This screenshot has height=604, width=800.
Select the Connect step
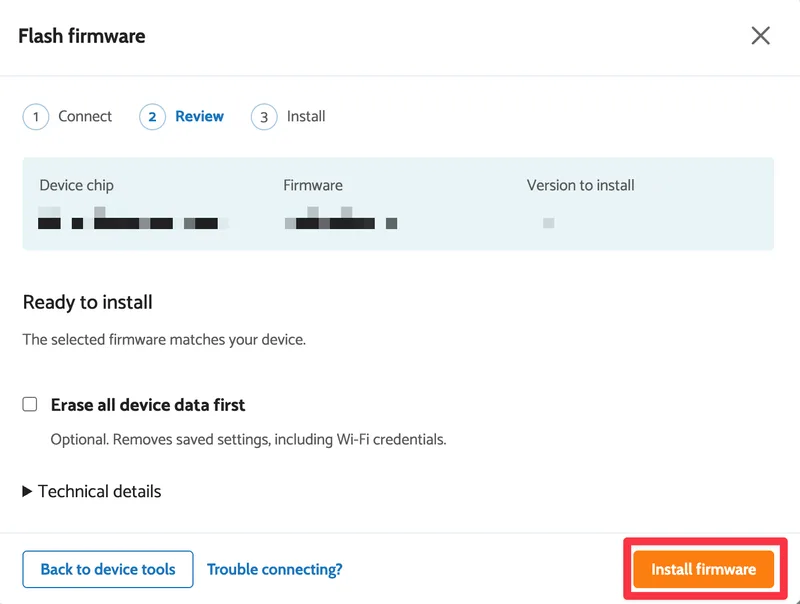[x=67, y=117]
